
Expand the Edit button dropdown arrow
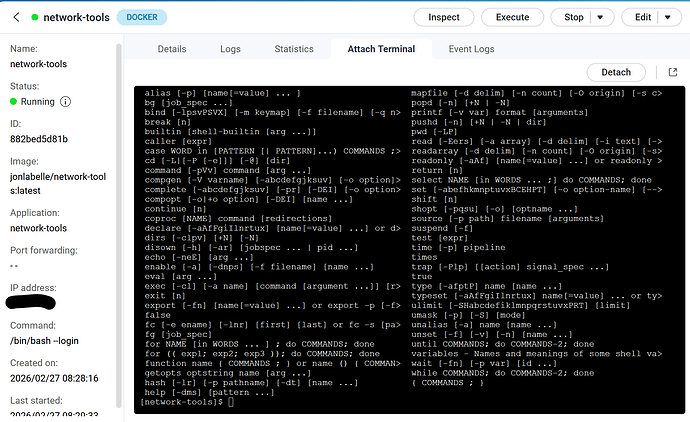tap(668, 18)
